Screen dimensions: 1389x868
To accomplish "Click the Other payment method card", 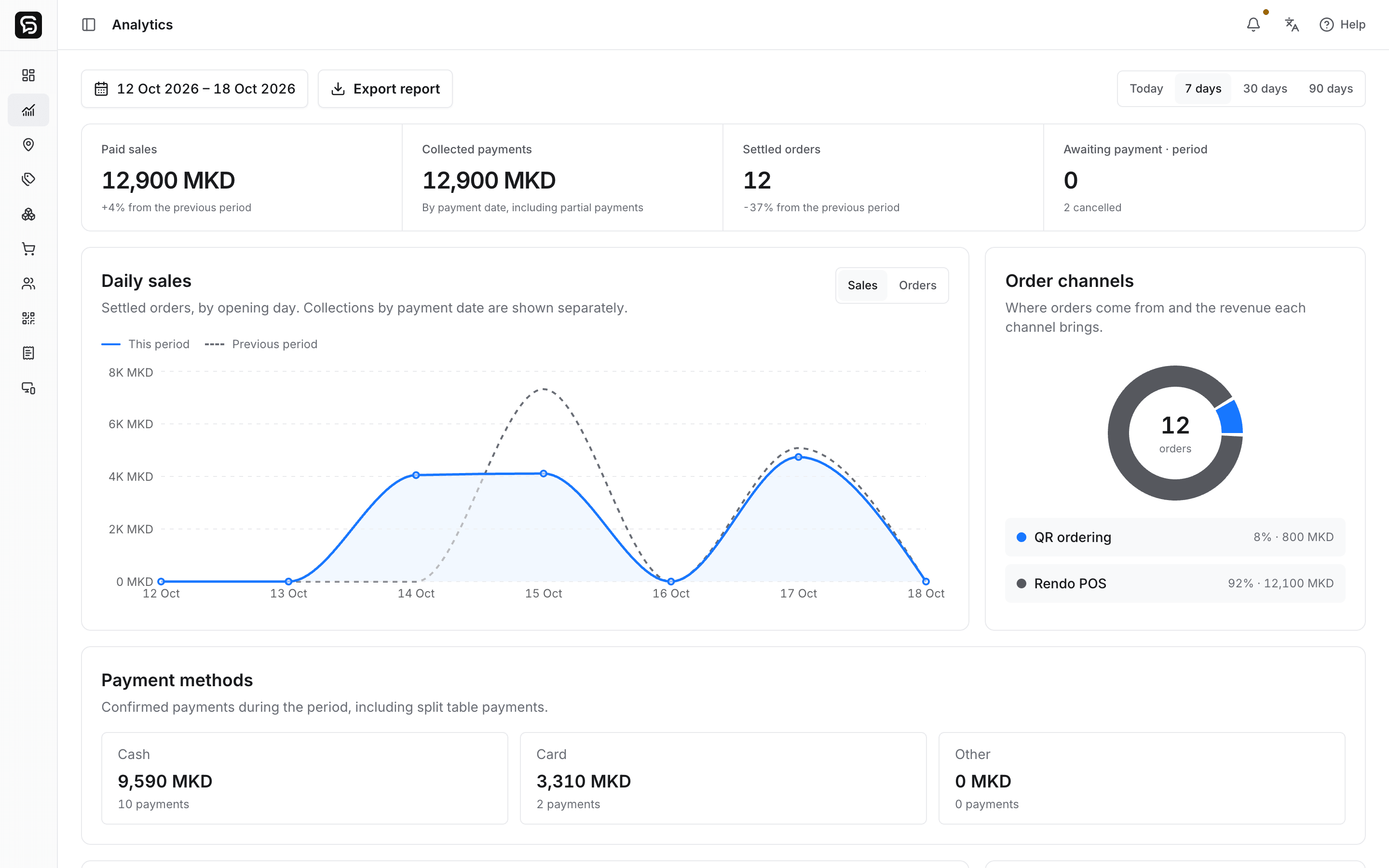I will click(1142, 778).
